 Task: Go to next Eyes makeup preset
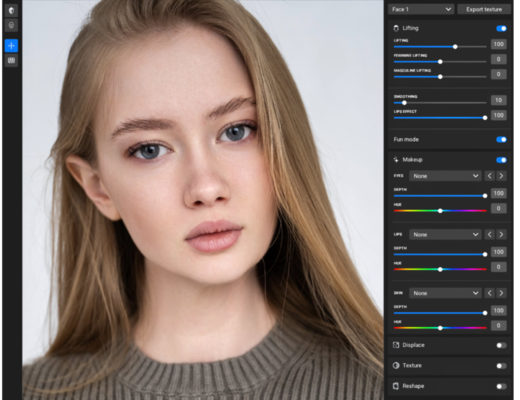[x=501, y=176]
